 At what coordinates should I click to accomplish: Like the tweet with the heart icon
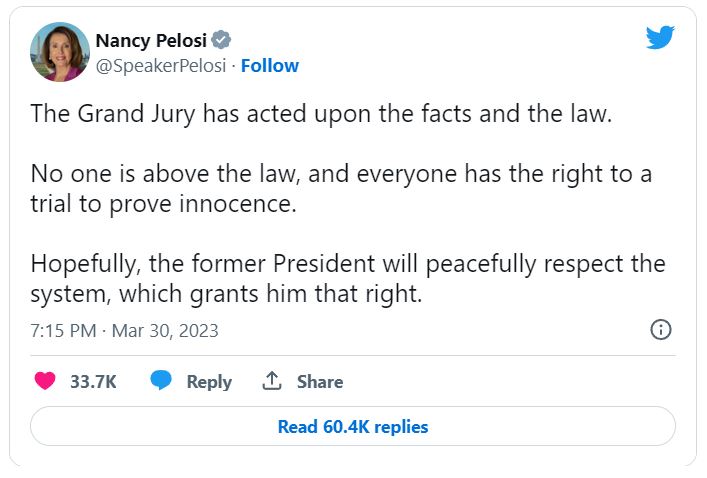coord(45,381)
